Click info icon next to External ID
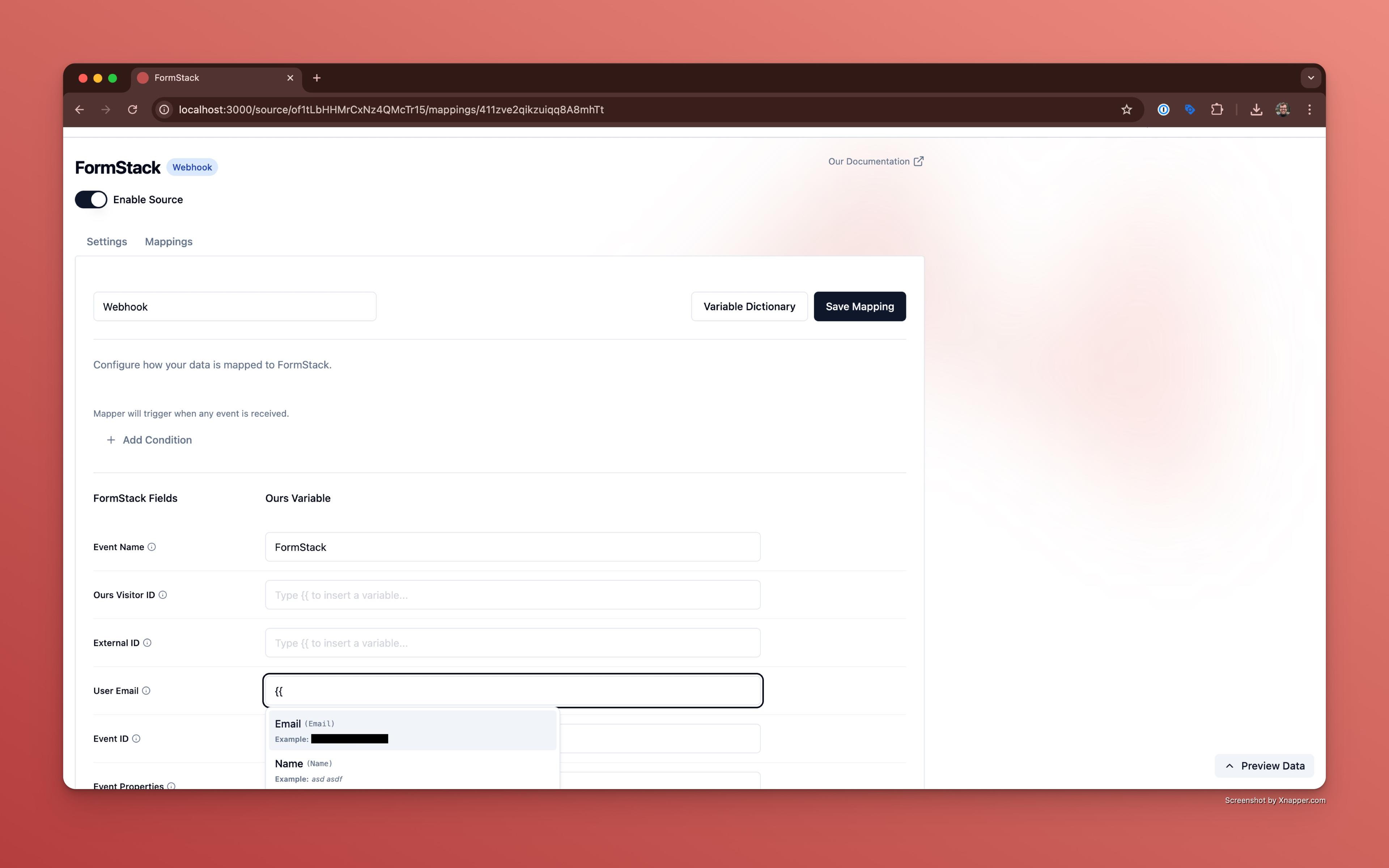The width and height of the screenshot is (1389, 868). [x=147, y=642]
